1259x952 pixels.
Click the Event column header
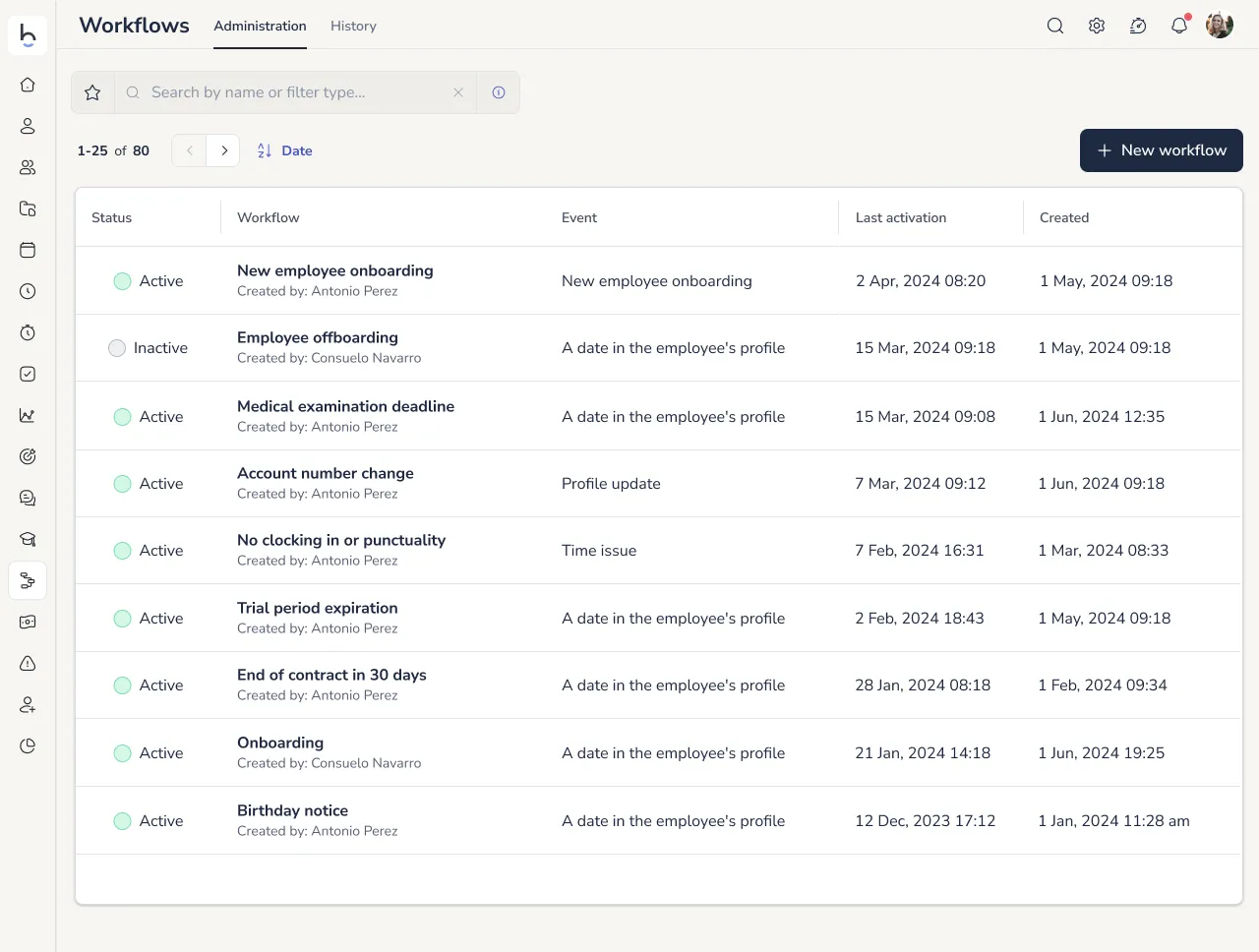[x=579, y=217]
